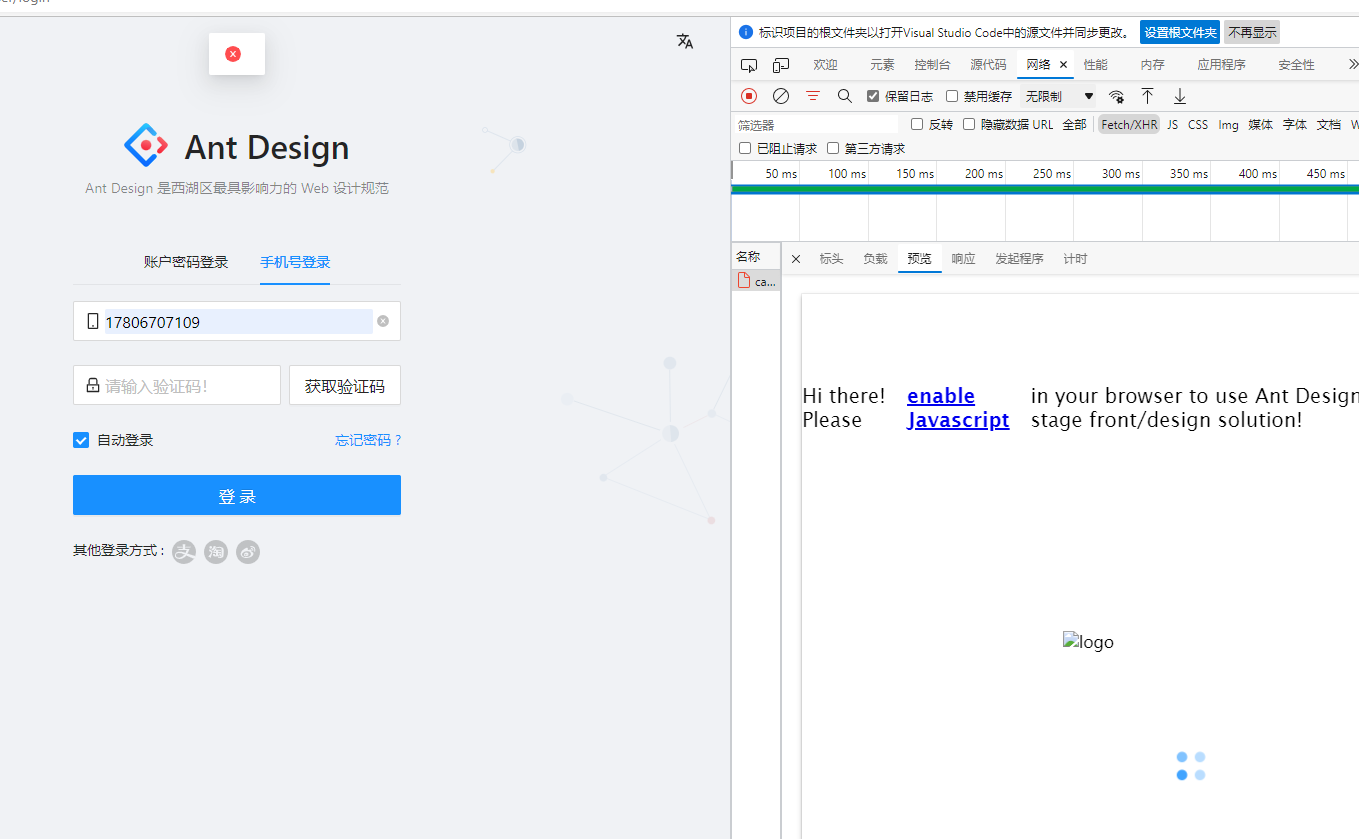Filter requests by JS type
The width and height of the screenshot is (1359, 839).
[x=1172, y=125]
